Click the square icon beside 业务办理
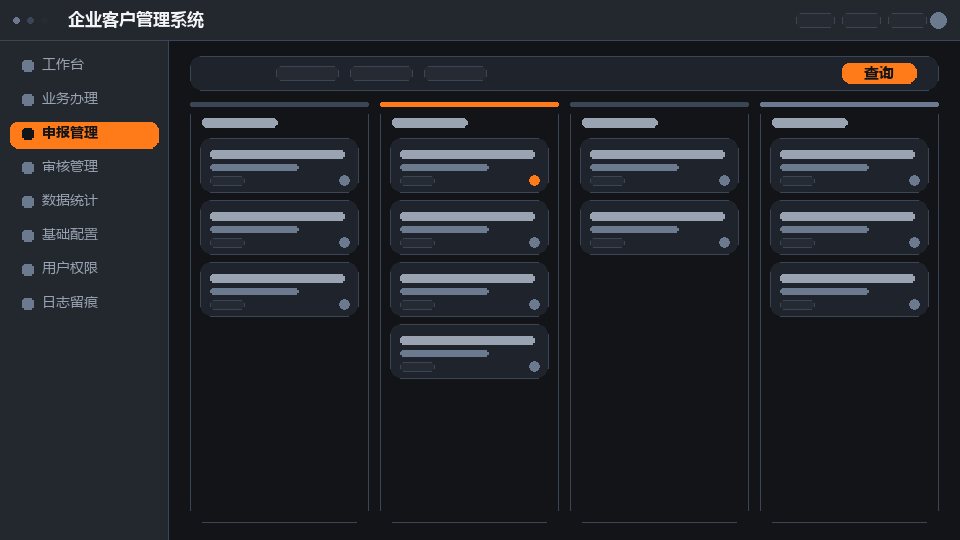 (x=28, y=99)
